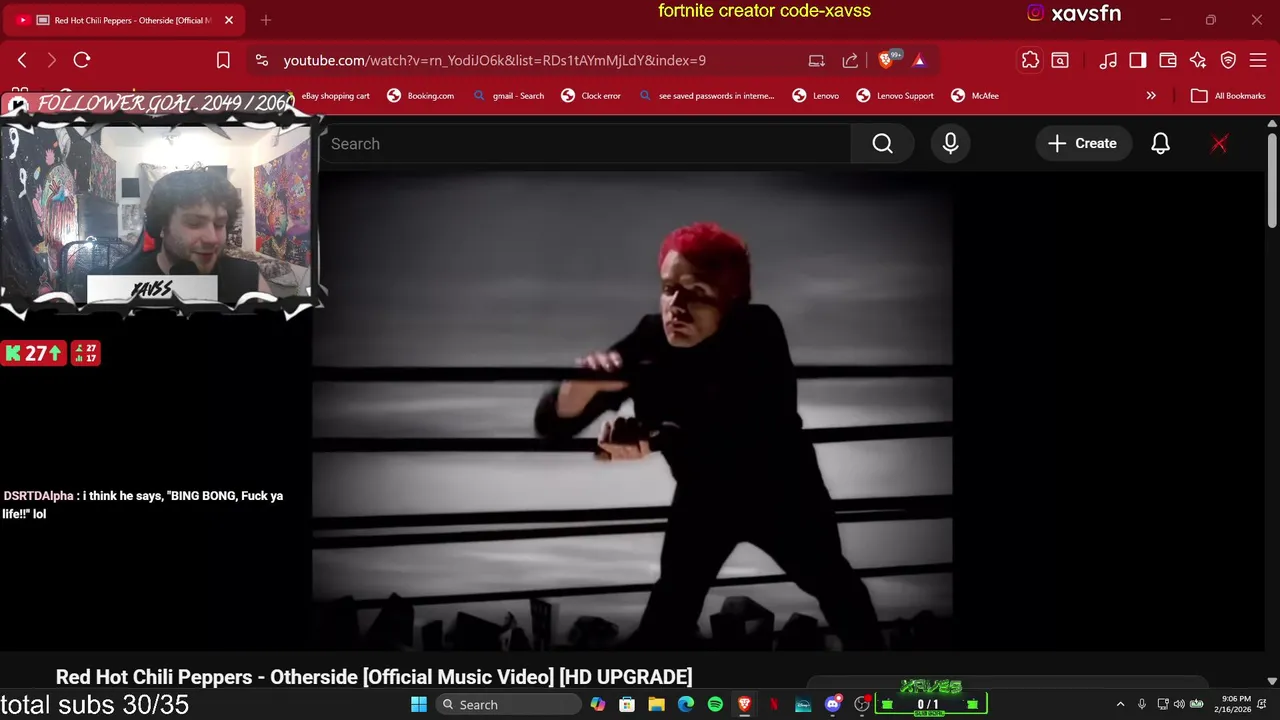Switch to Brave in the taskbar

click(x=744, y=704)
